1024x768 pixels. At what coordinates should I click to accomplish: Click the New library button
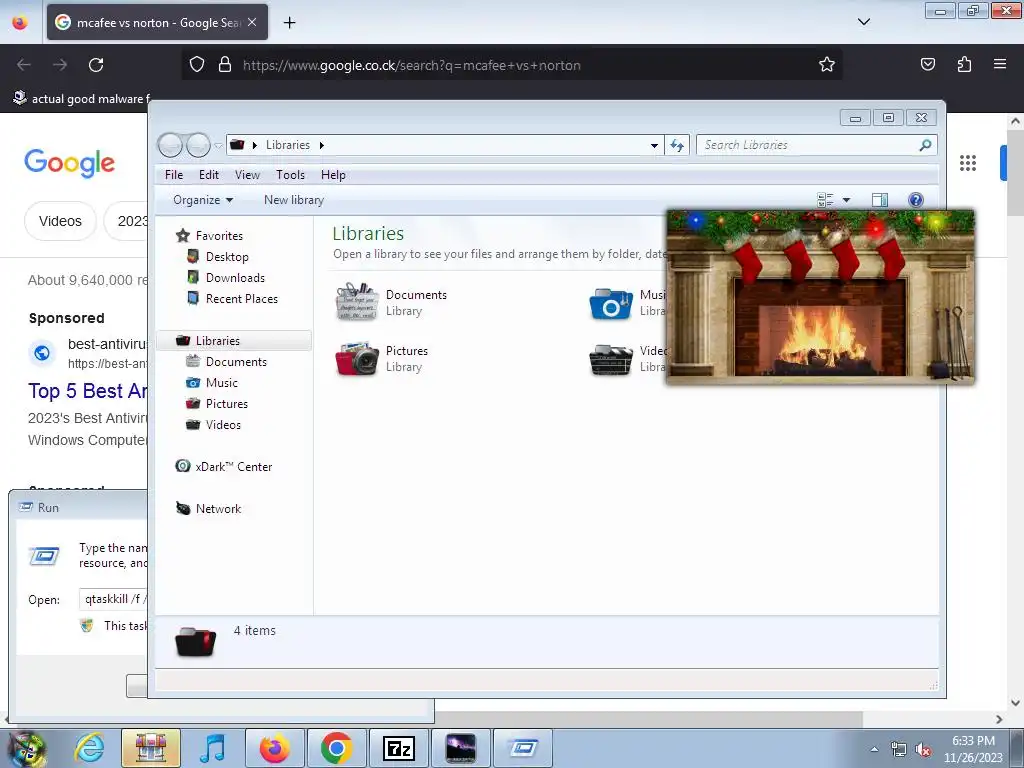(294, 200)
